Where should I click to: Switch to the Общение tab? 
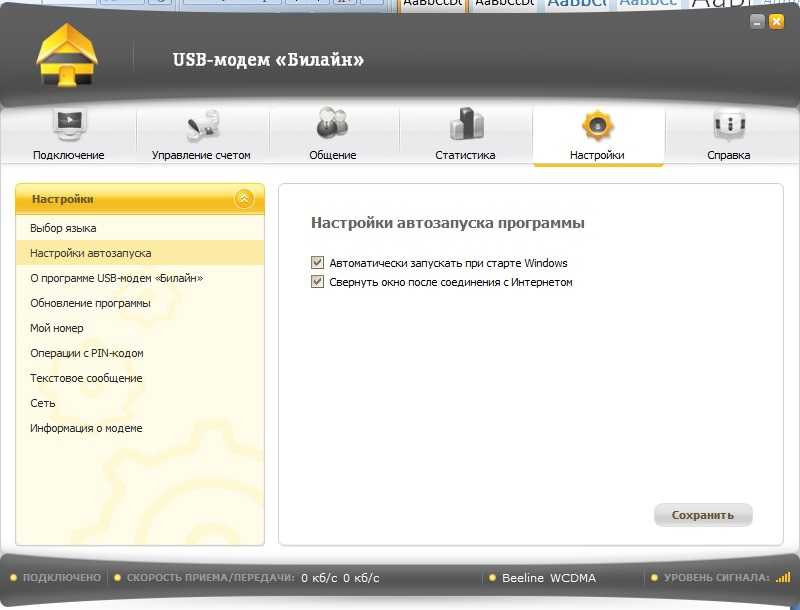[333, 136]
